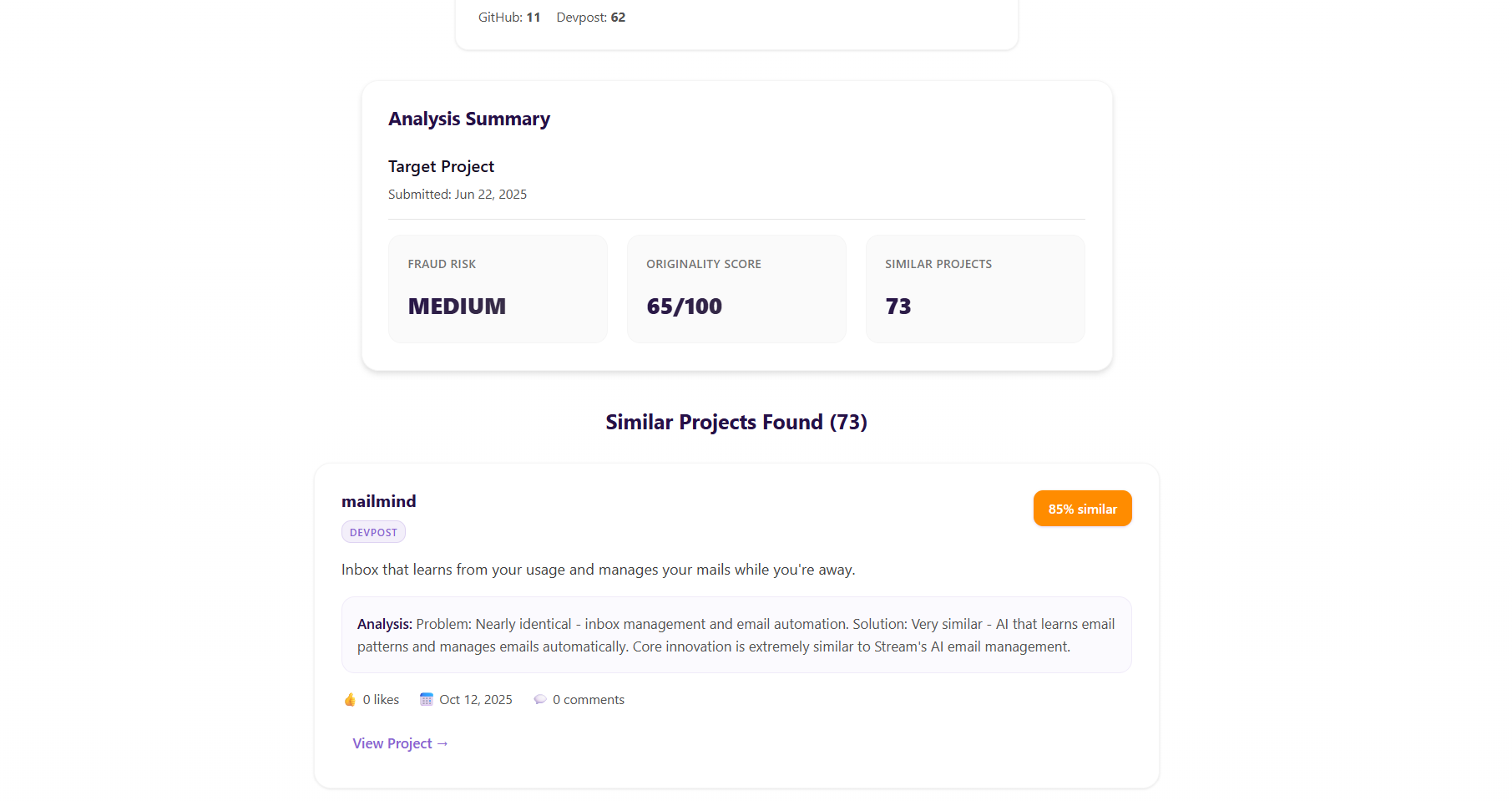Select the mailmind project title
1512x801 pixels.
pos(378,501)
